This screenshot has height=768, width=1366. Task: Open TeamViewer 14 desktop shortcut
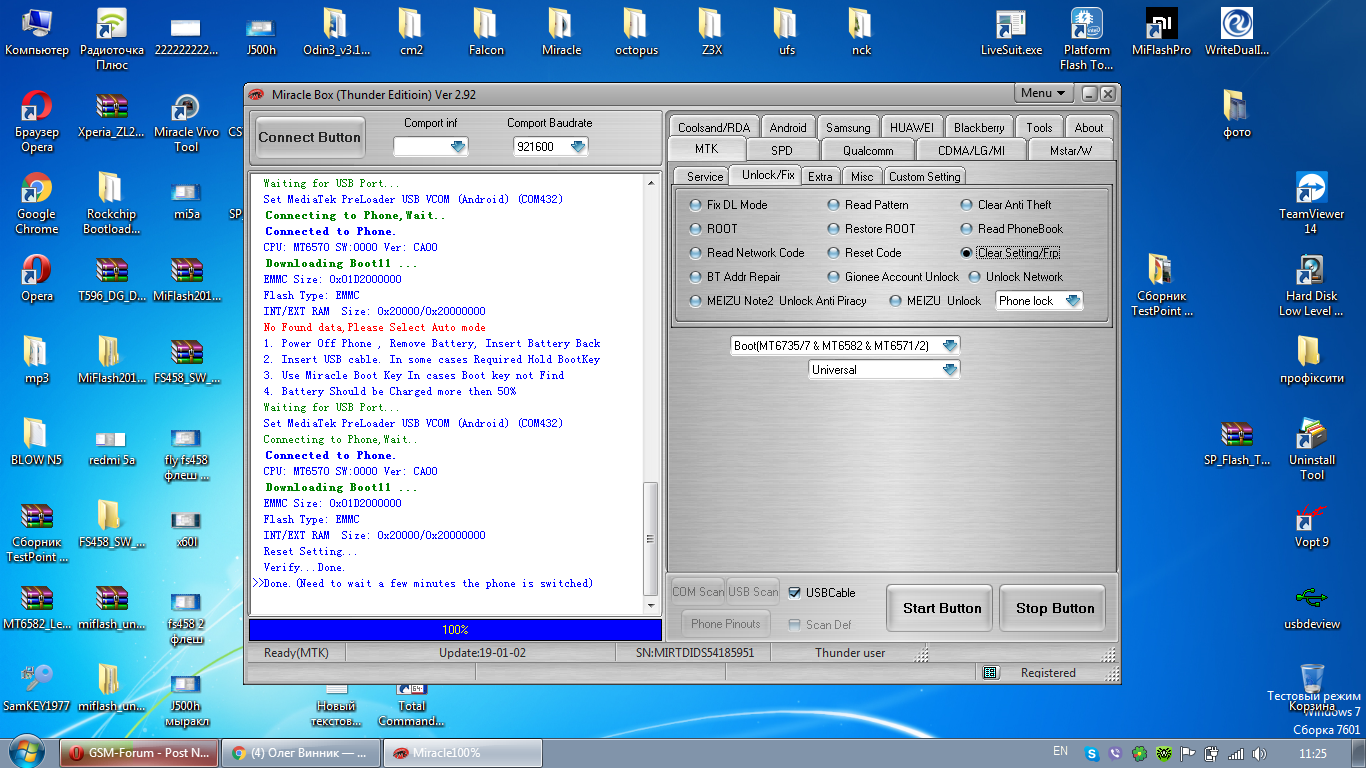pyautogui.click(x=1310, y=203)
